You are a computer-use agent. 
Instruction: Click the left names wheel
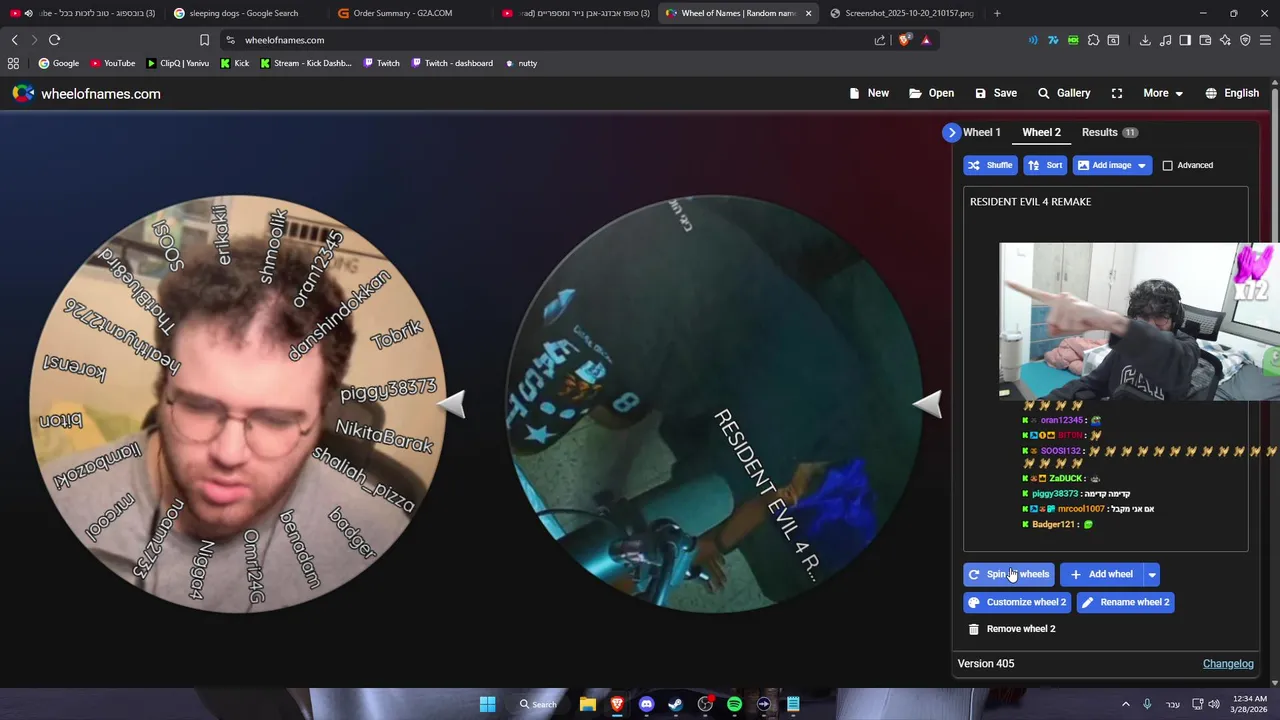pos(238,403)
